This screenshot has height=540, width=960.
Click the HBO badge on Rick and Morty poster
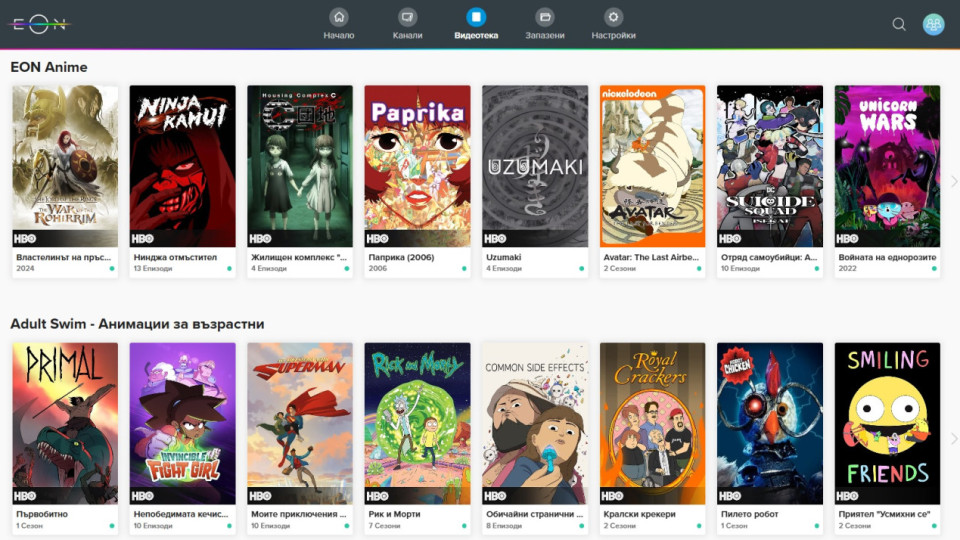pyautogui.click(x=377, y=496)
